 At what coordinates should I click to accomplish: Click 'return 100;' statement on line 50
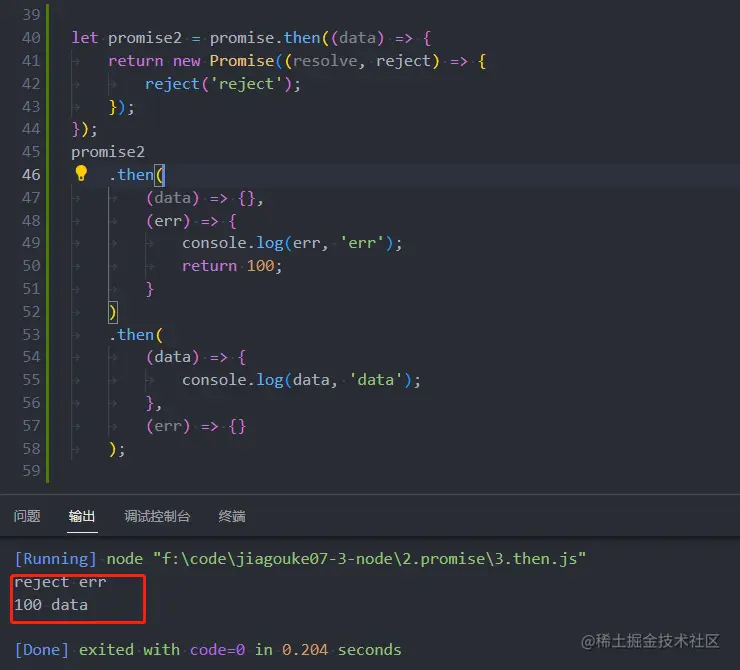tap(232, 266)
